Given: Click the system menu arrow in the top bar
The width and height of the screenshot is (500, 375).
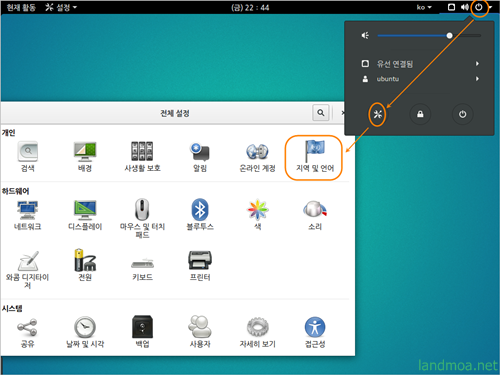Looking at the screenshot, I should click(x=490, y=7).
